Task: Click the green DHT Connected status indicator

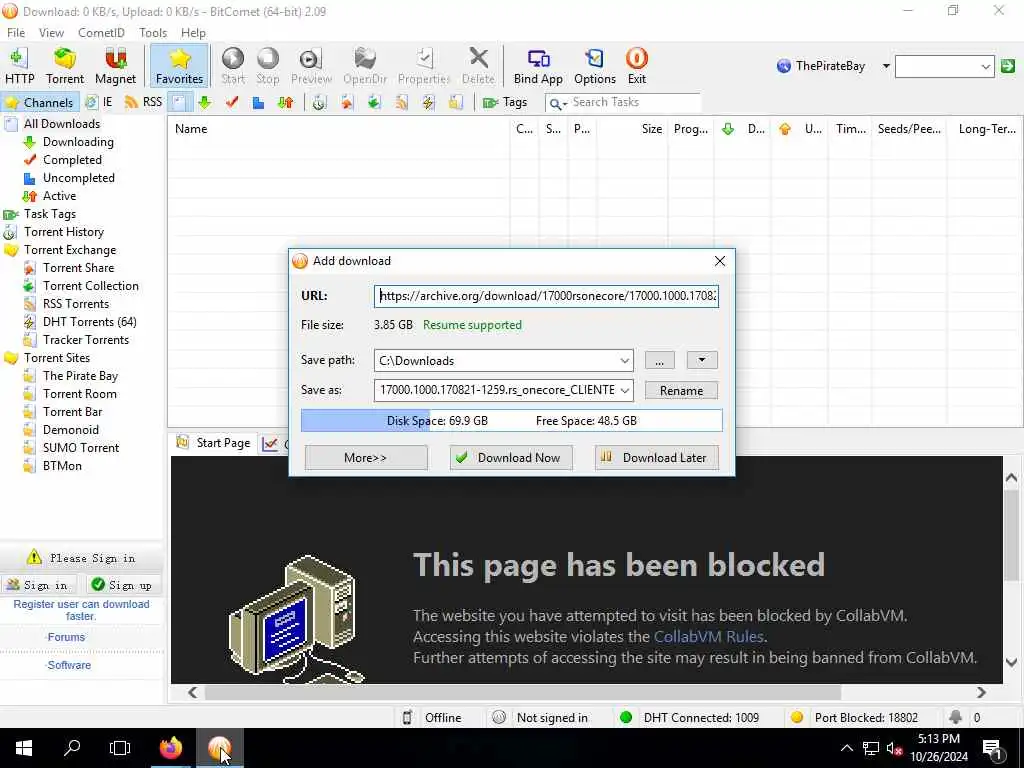Action: pyautogui.click(x=626, y=717)
